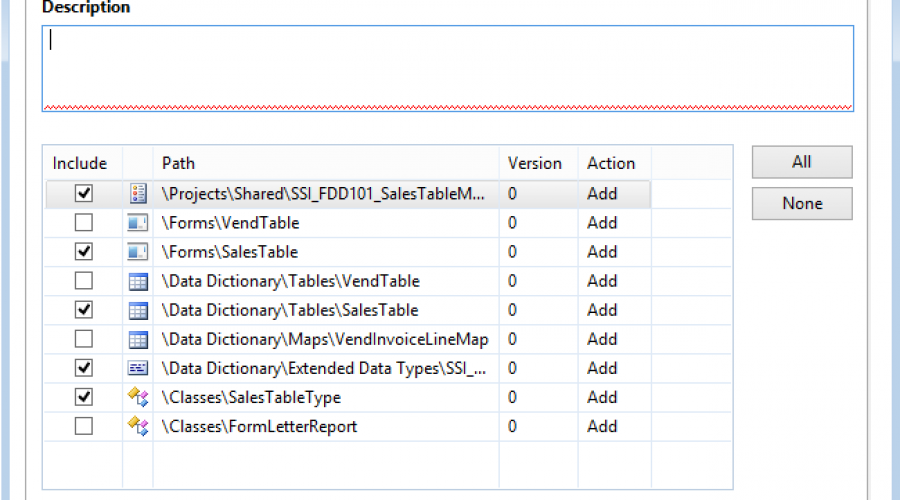The image size is (900, 500).
Task: Focus the Description text box
Action: (447, 68)
